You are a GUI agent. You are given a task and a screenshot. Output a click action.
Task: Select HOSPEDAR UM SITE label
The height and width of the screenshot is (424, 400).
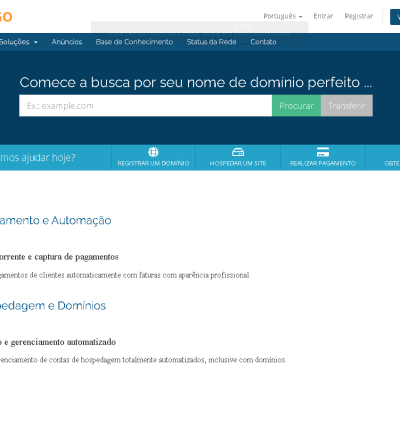(238, 163)
